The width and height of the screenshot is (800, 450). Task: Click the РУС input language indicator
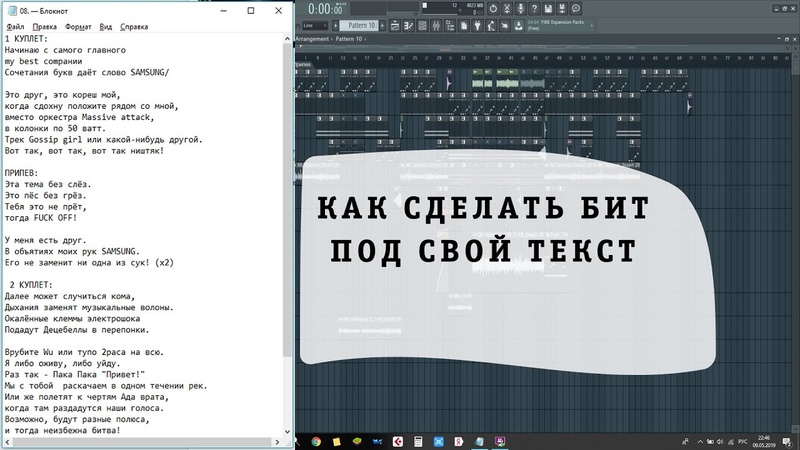tap(743, 441)
